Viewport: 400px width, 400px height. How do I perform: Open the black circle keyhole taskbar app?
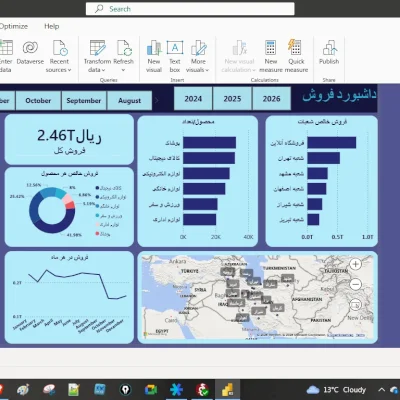(x=125, y=390)
